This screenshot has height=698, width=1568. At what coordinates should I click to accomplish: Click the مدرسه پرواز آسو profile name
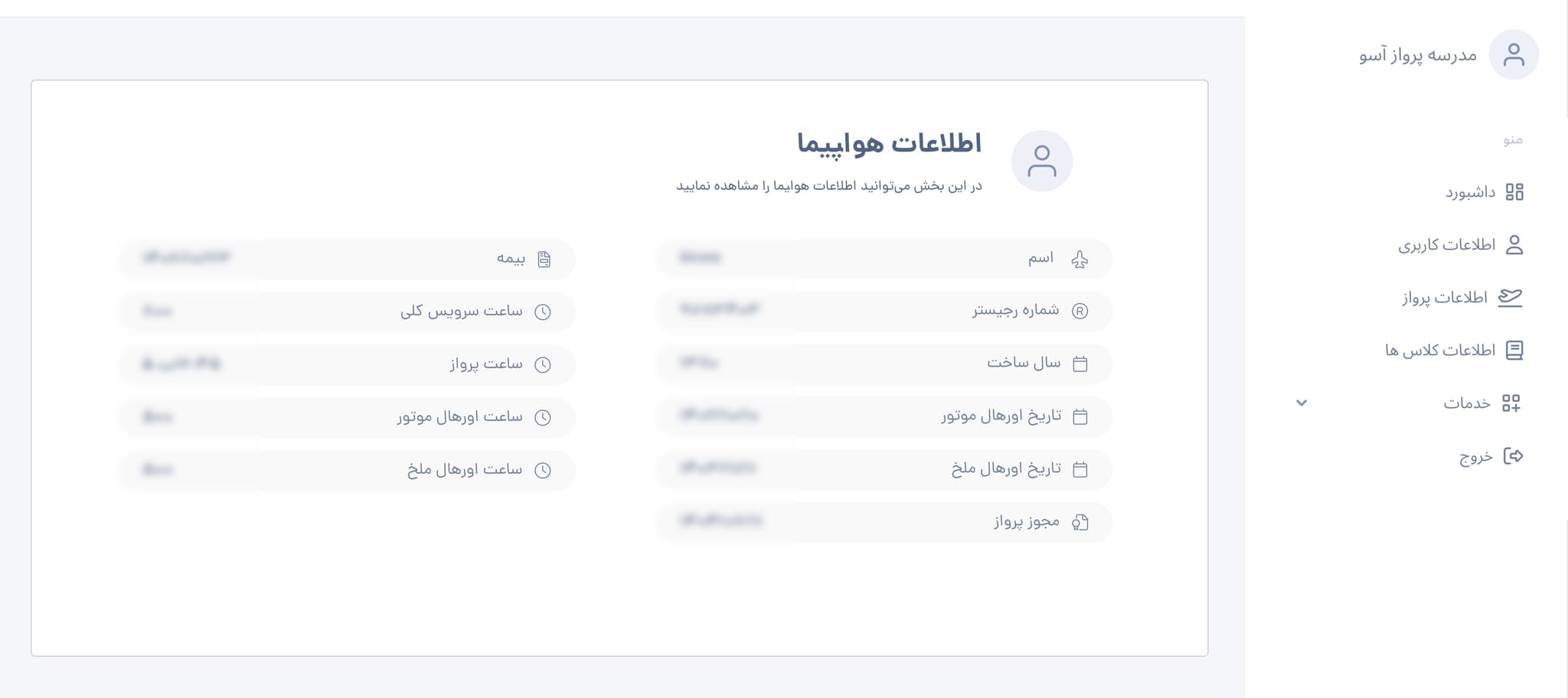pos(1418,55)
